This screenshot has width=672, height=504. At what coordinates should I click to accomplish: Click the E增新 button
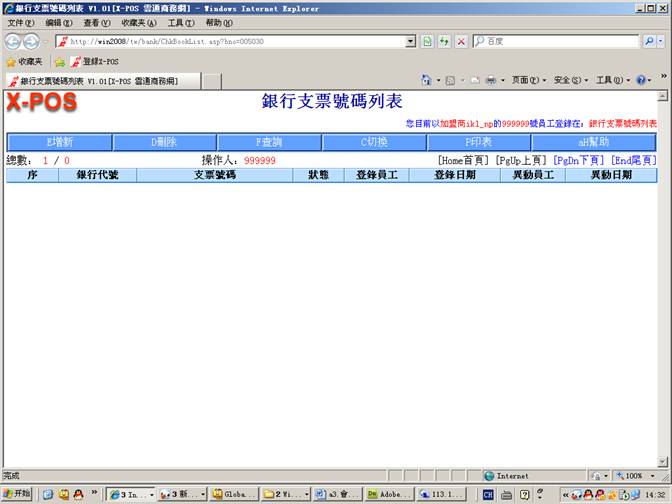click(59, 142)
